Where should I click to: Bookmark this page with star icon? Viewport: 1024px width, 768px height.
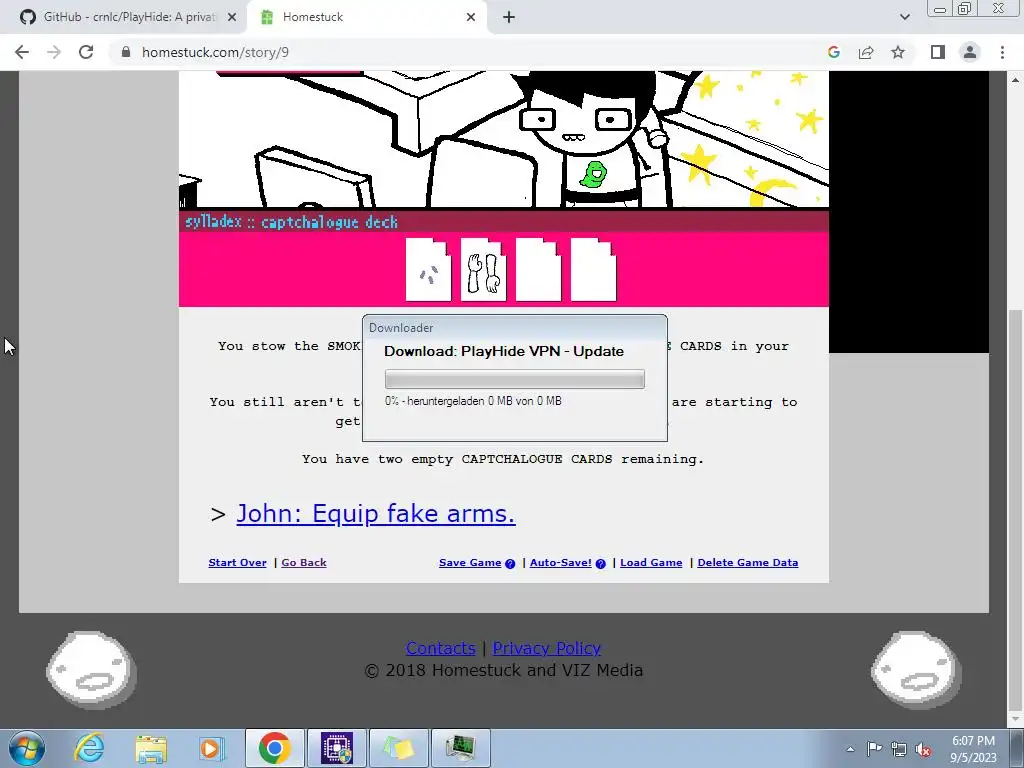coord(898,52)
